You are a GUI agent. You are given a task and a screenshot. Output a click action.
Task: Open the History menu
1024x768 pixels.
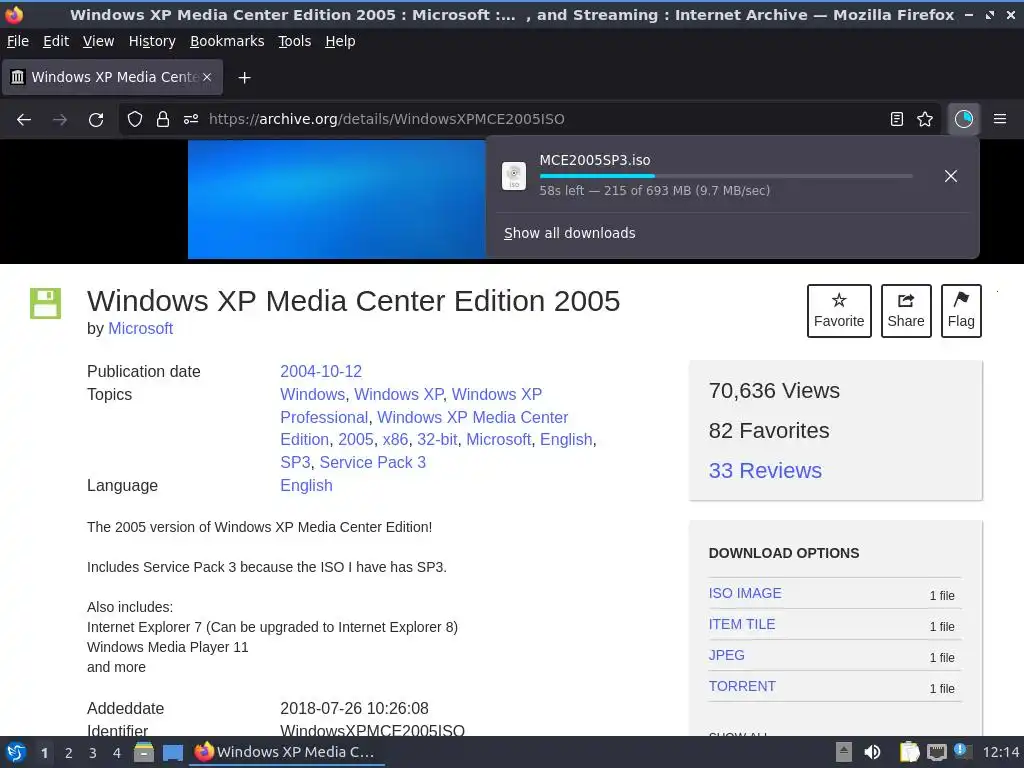(152, 41)
